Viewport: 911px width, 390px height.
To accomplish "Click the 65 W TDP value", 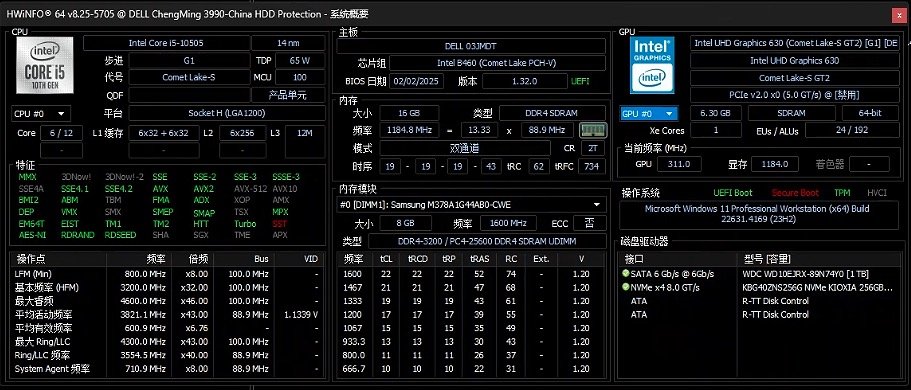I will [x=300, y=60].
